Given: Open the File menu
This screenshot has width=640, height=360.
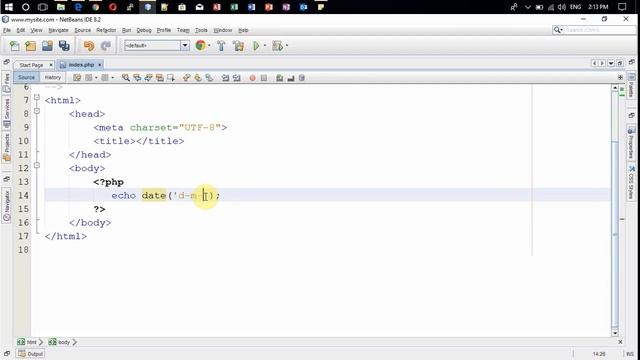Looking at the screenshot, I should pos(7,30).
